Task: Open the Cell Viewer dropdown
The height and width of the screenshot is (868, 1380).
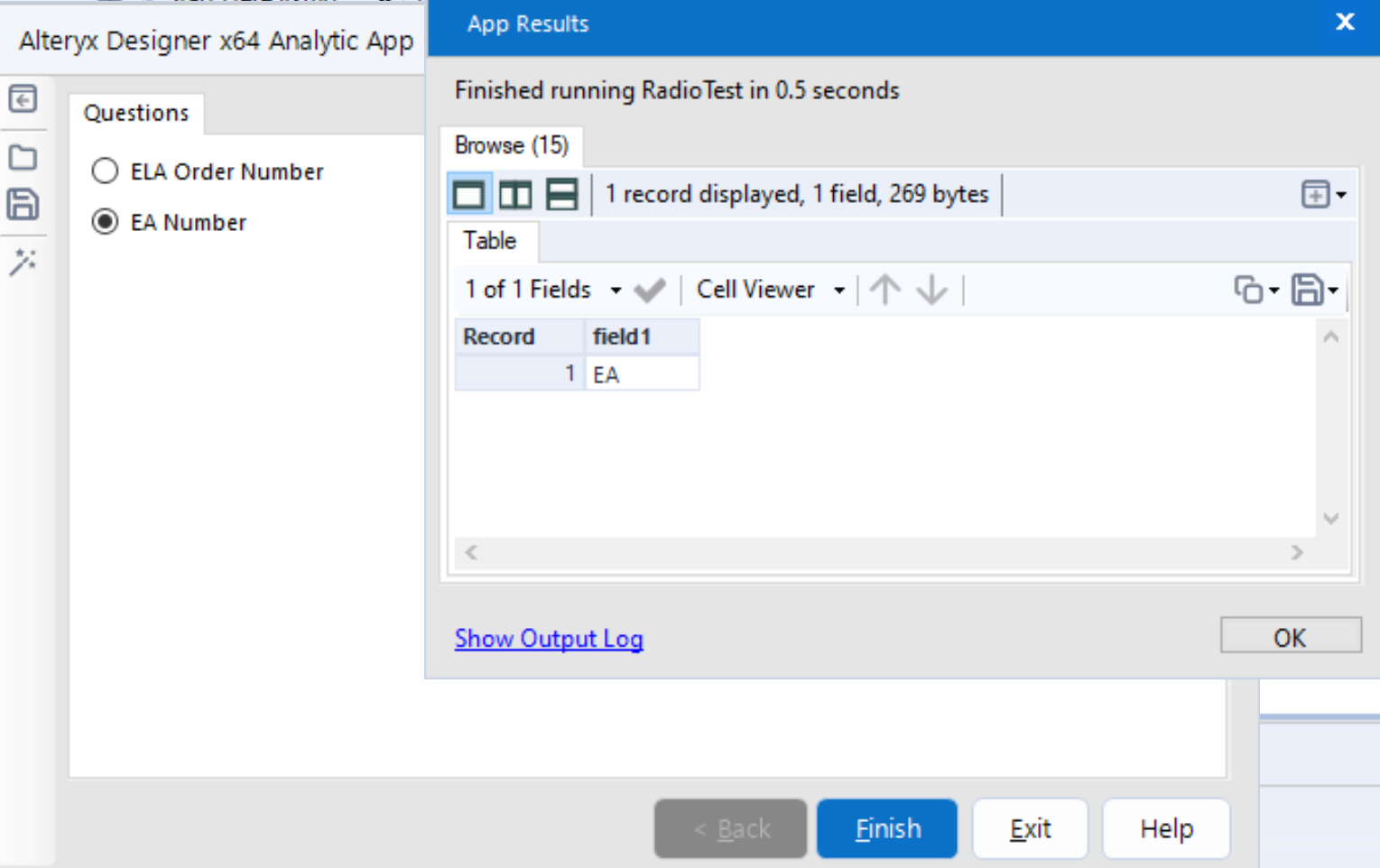Action: click(767, 290)
